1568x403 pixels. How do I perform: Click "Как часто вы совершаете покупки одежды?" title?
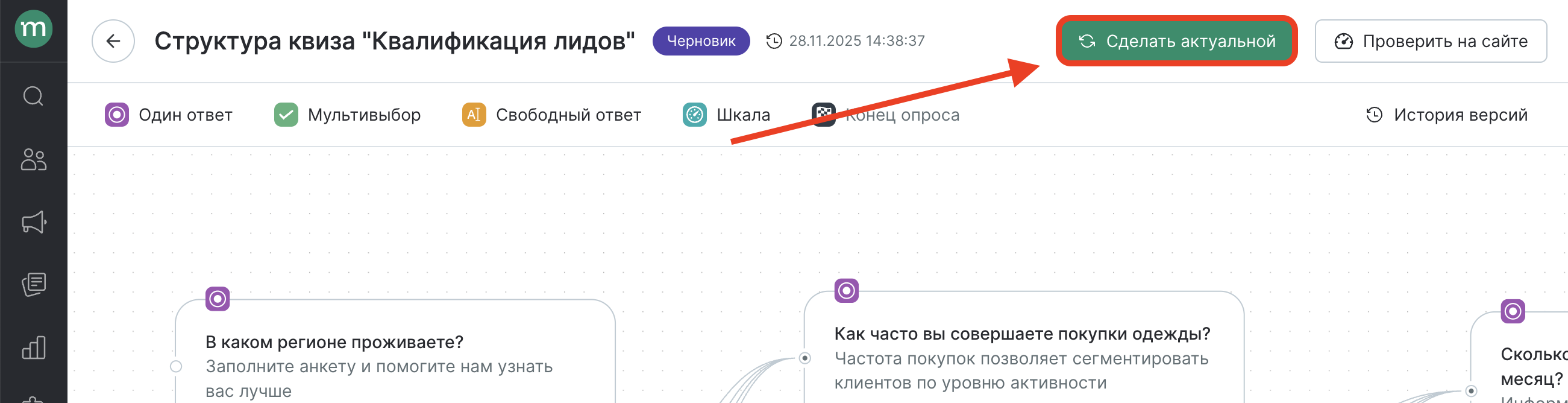[1022, 334]
